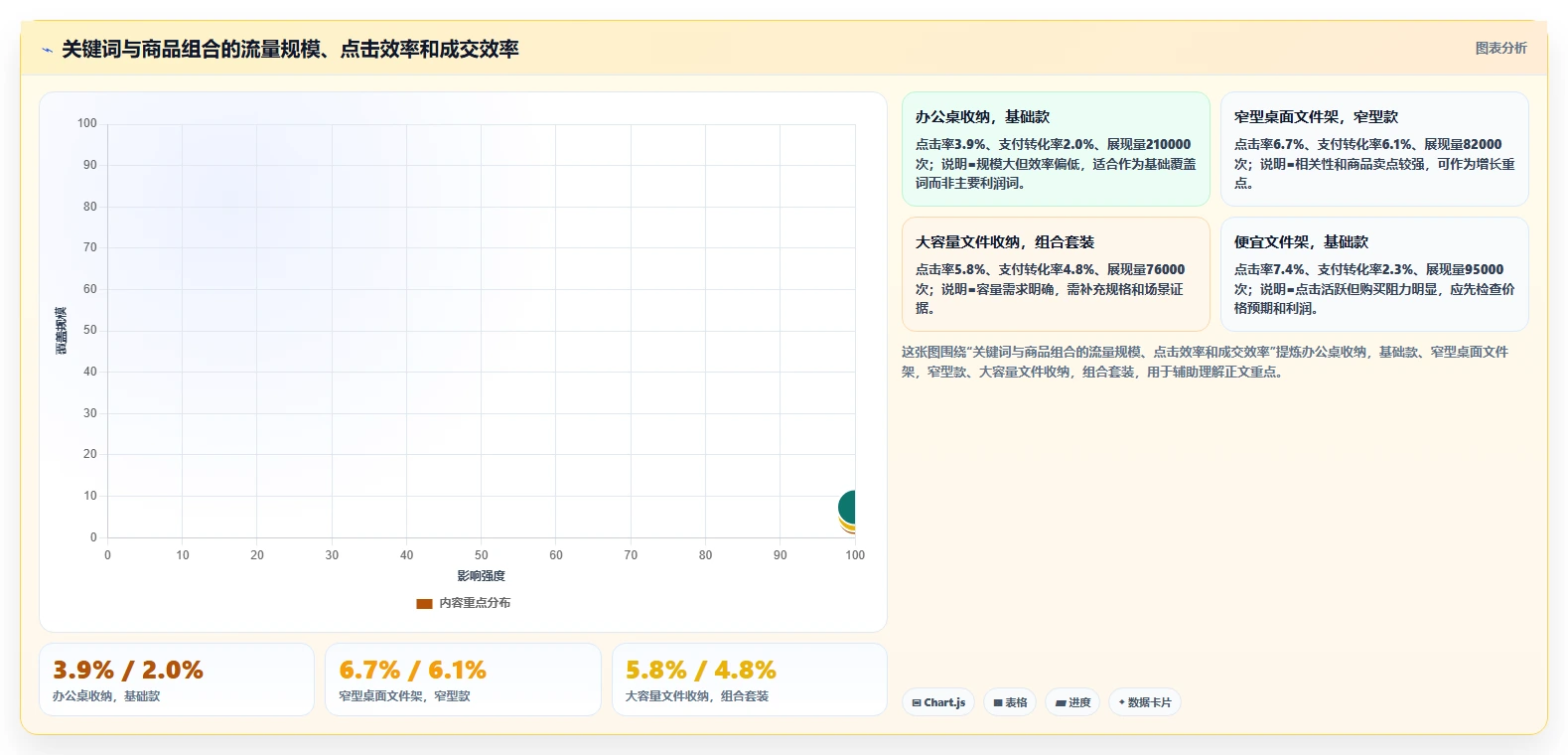The width and height of the screenshot is (1568, 755).
Task: Click the 5.8% / 4.8% stat value
Action: [701, 671]
